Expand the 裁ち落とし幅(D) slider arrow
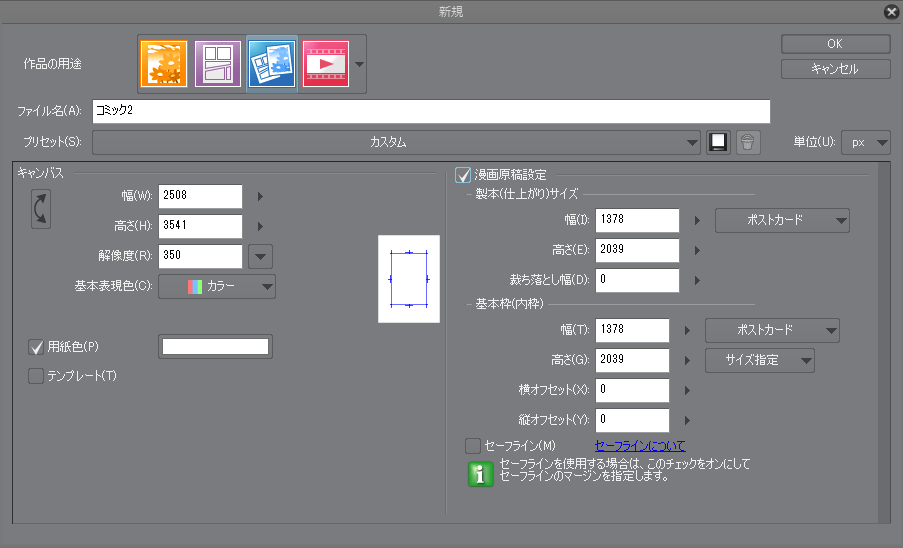 click(697, 280)
